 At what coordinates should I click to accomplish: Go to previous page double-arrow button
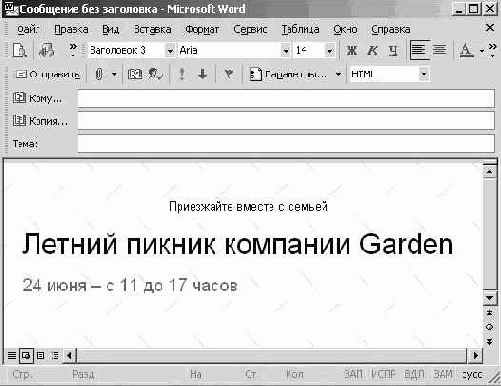tap(489, 313)
